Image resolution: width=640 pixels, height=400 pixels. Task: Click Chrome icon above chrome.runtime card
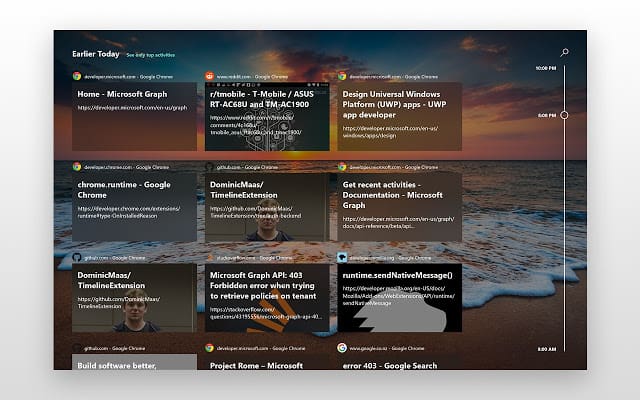pyautogui.click(x=76, y=167)
